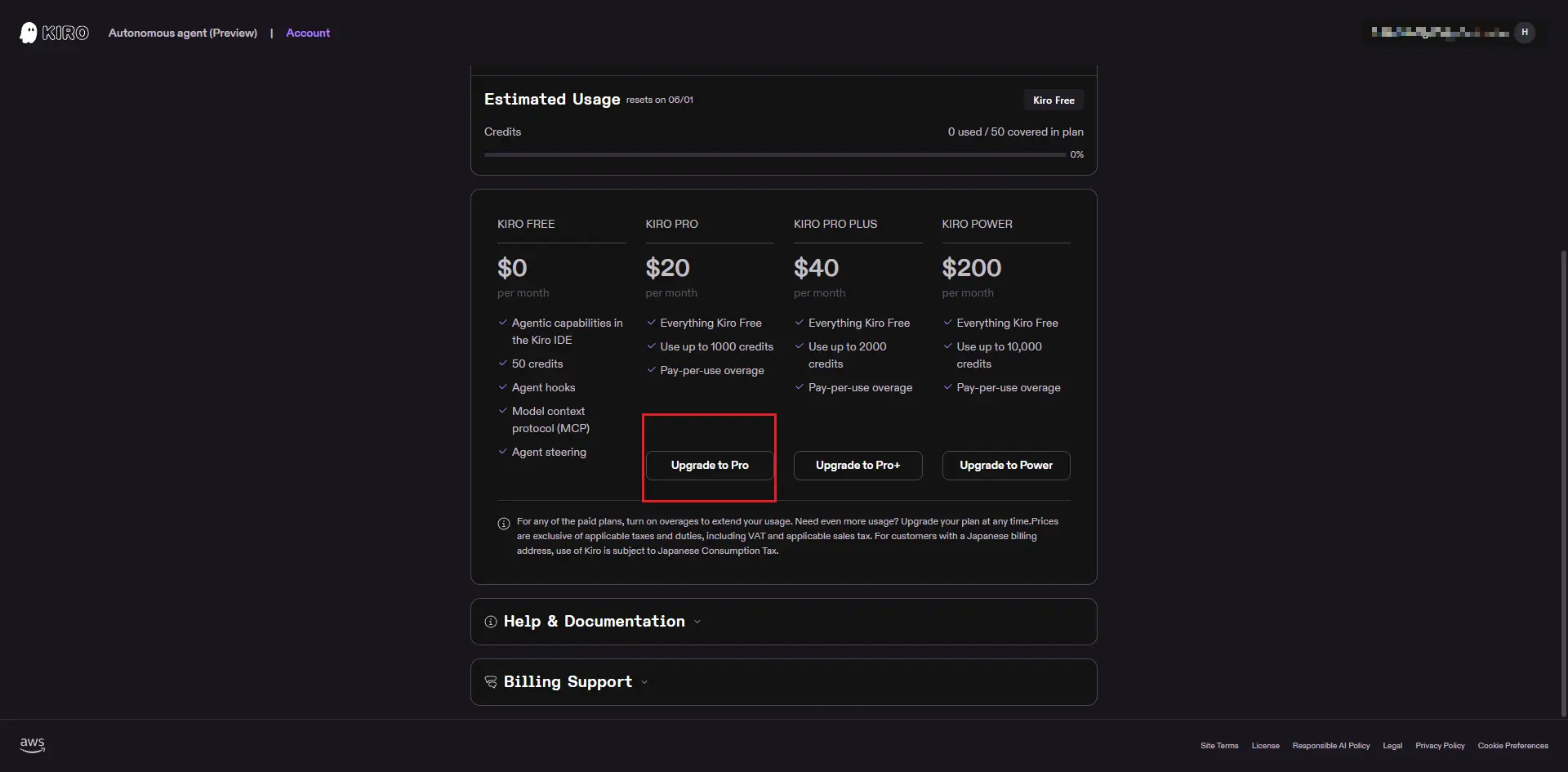Click the Kiro ghost logo
This screenshot has width=1568, height=772.
pyautogui.click(x=29, y=33)
